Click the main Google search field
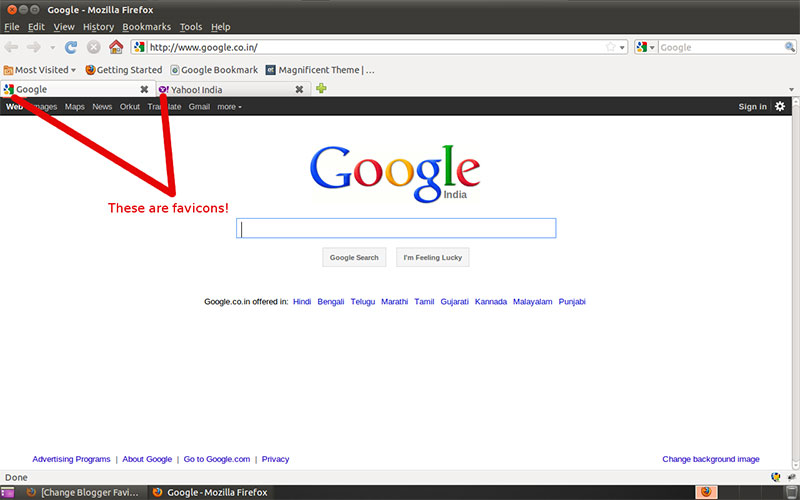The image size is (800, 500). (396, 228)
